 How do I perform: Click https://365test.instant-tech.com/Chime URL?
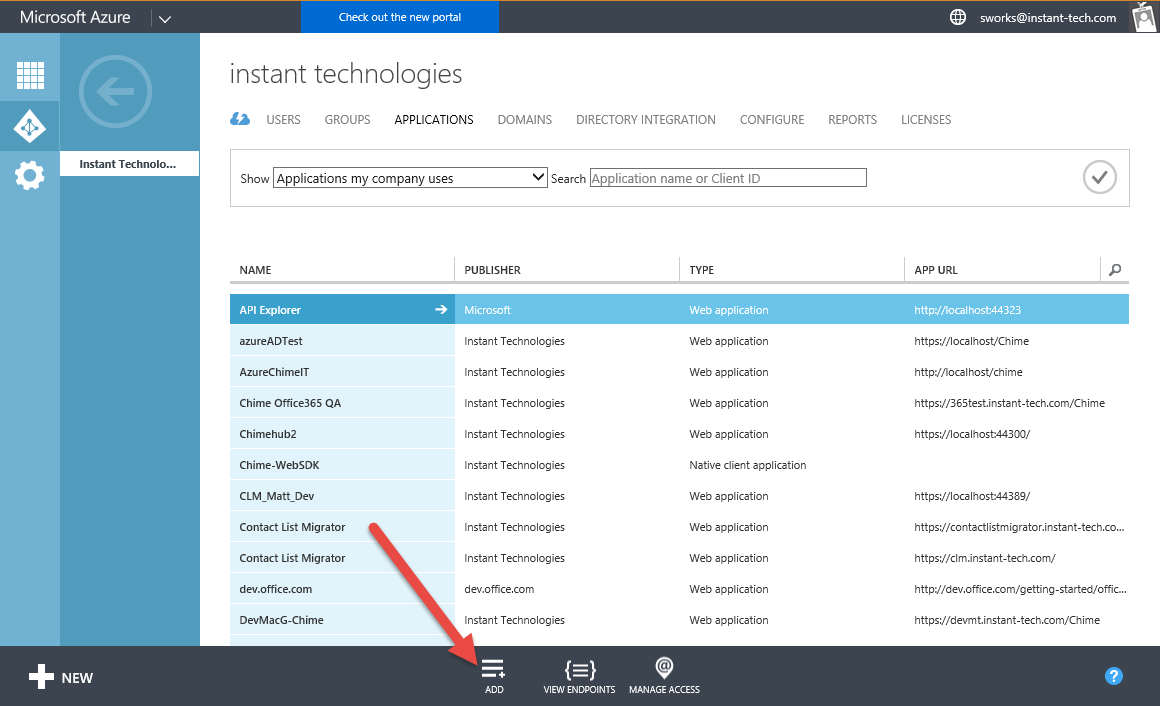coord(1009,403)
